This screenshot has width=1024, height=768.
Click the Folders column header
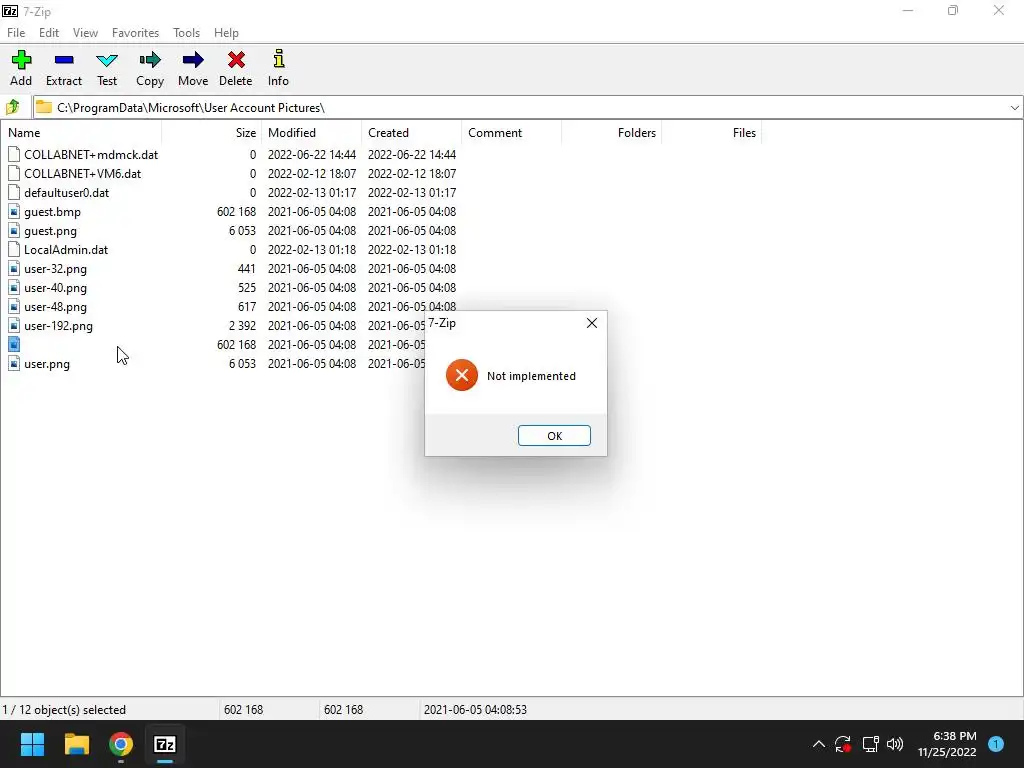point(612,133)
